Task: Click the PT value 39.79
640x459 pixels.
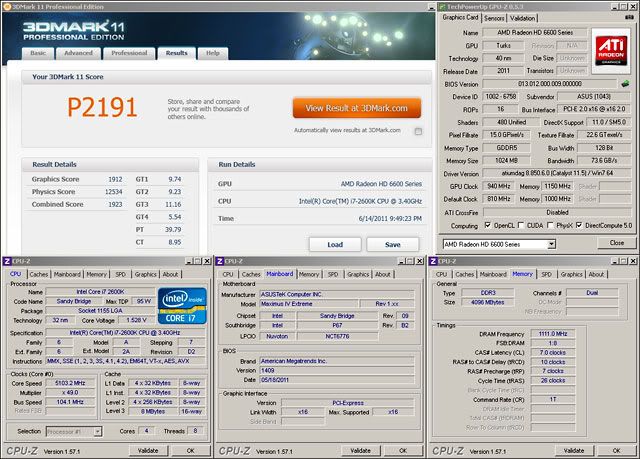Action: [x=173, y=230]
